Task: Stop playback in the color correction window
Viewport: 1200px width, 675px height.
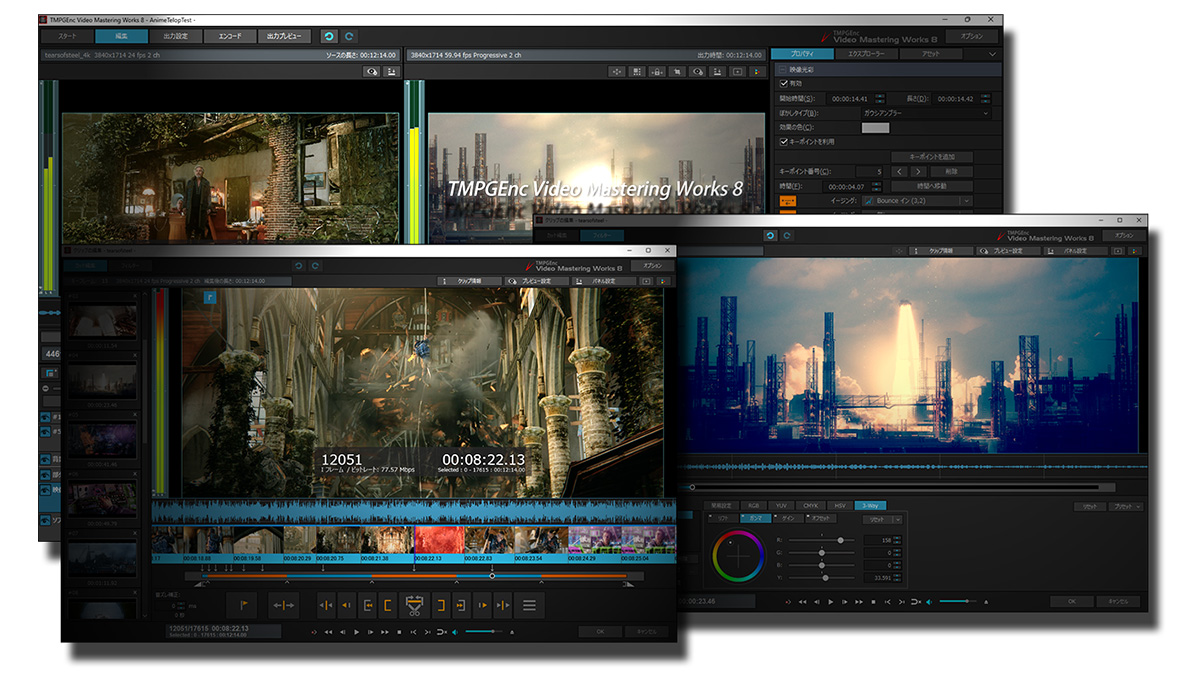Action: pyautogui.click(x=873, y=602)
